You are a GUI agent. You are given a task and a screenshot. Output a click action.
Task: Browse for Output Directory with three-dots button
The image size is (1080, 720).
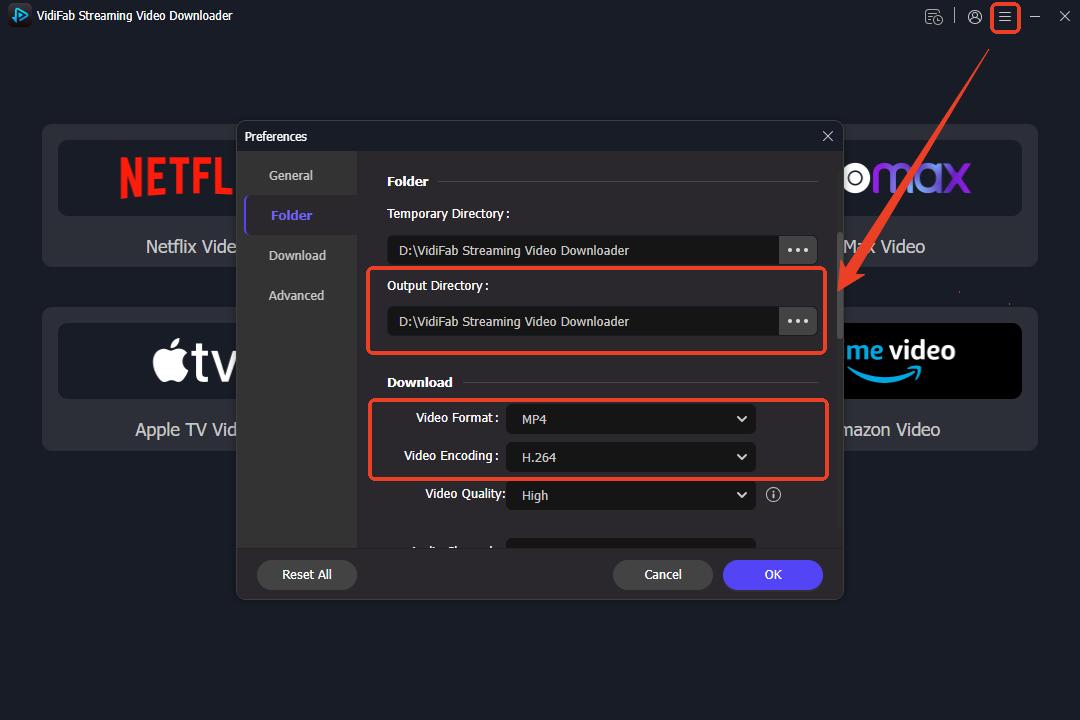(x=798, y=321)
